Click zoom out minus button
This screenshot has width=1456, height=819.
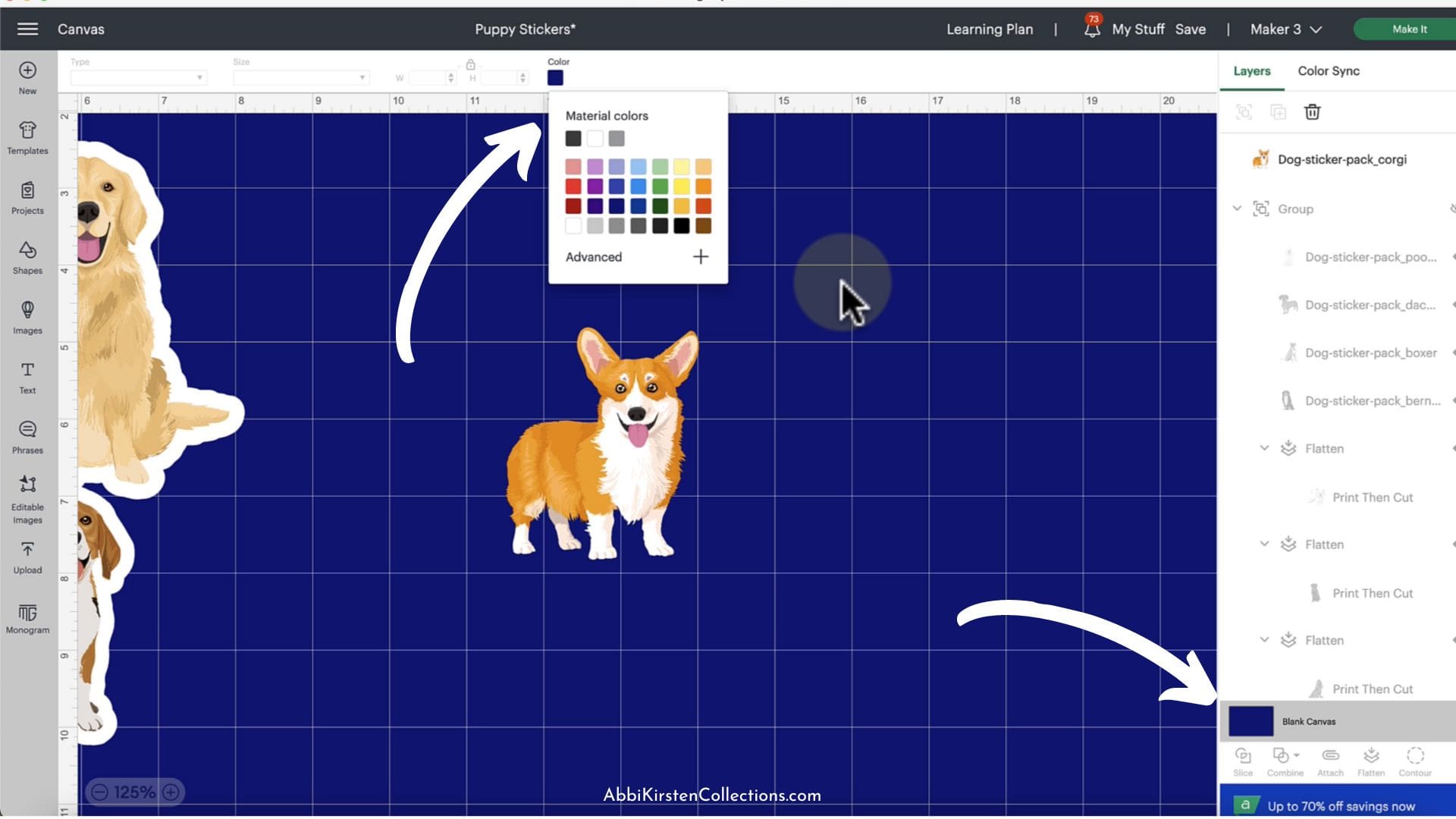99,792
